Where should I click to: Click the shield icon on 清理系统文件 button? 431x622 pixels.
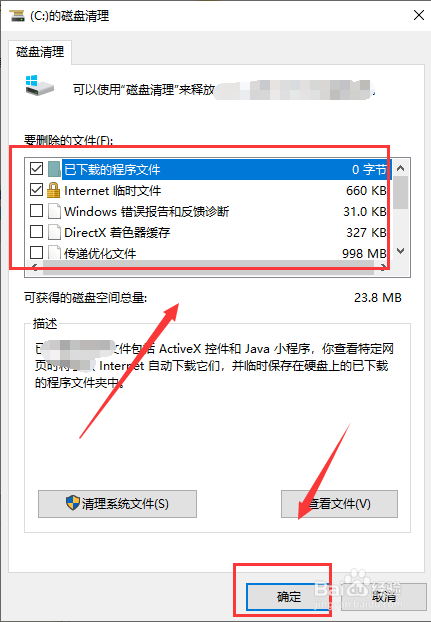(73, 503)
